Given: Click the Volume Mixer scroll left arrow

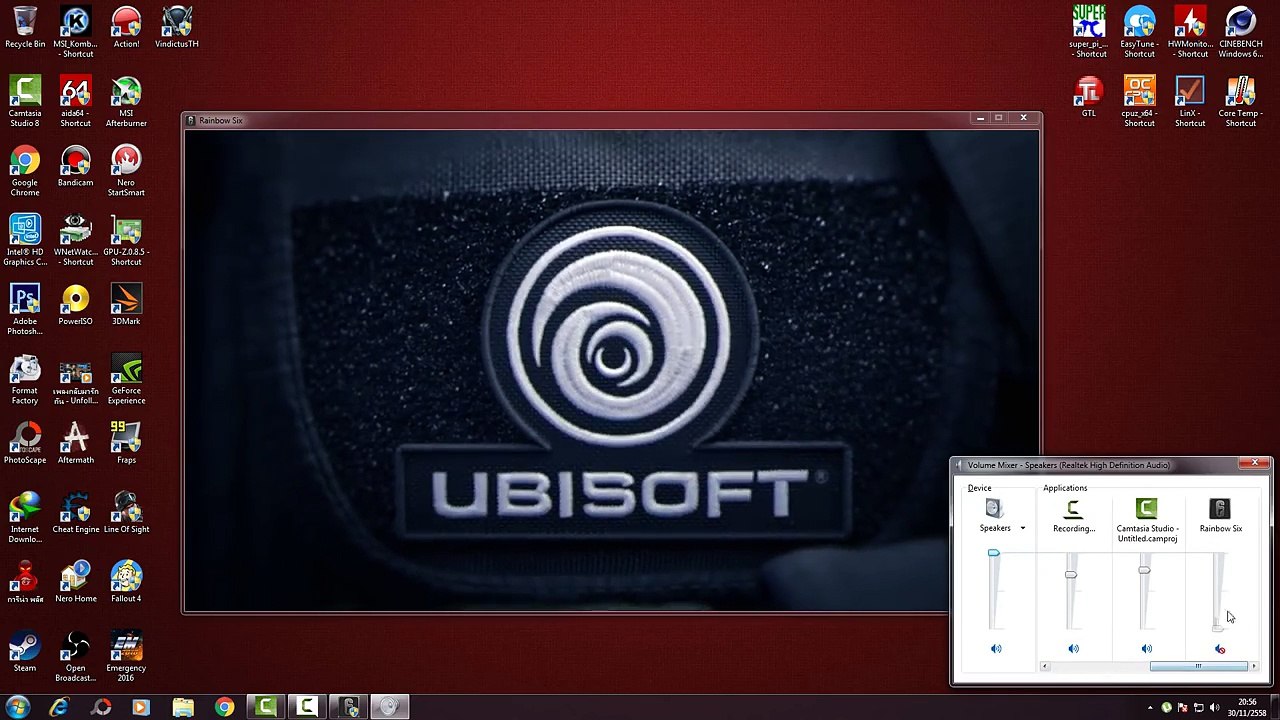Looking at the screenshot, I should [x=1045, y=666].
